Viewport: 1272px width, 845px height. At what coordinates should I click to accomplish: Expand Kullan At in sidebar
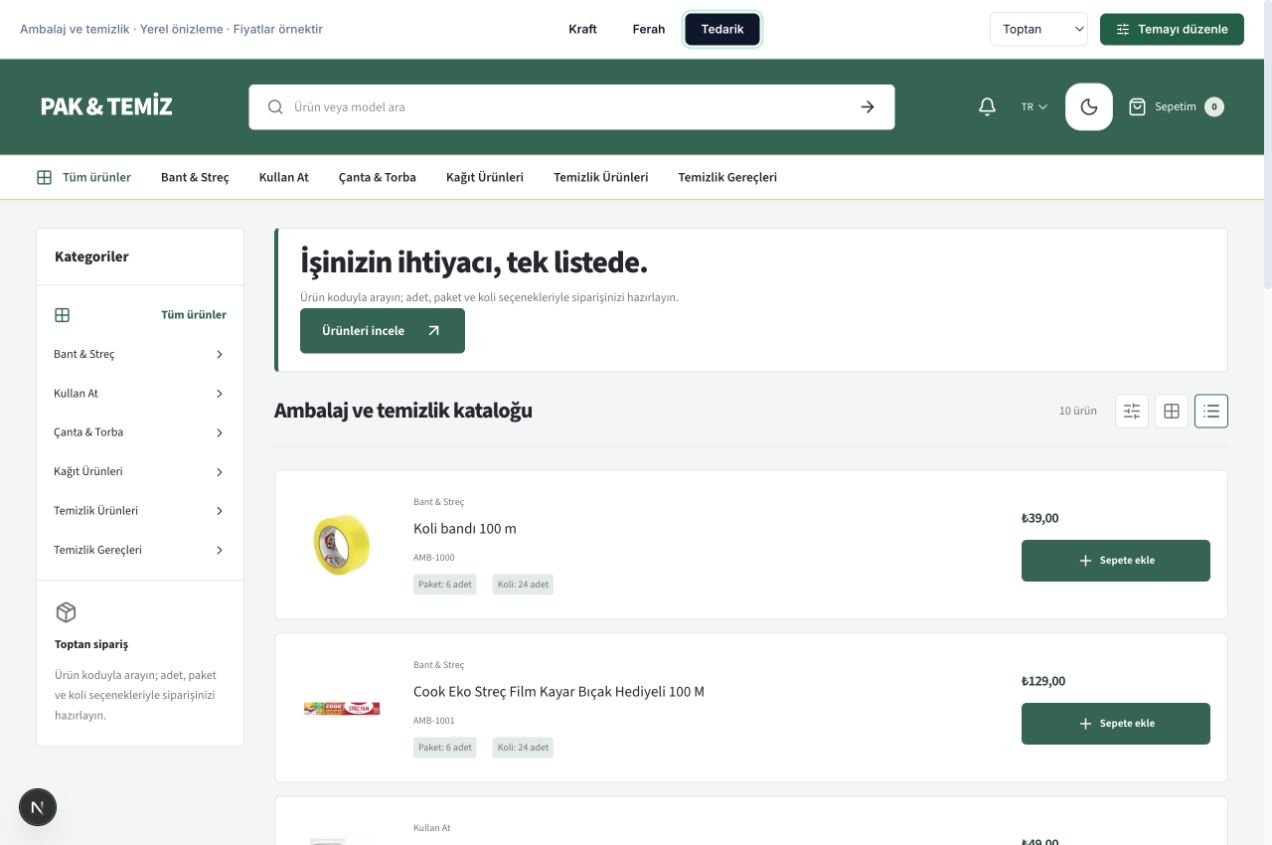[140, 393]
